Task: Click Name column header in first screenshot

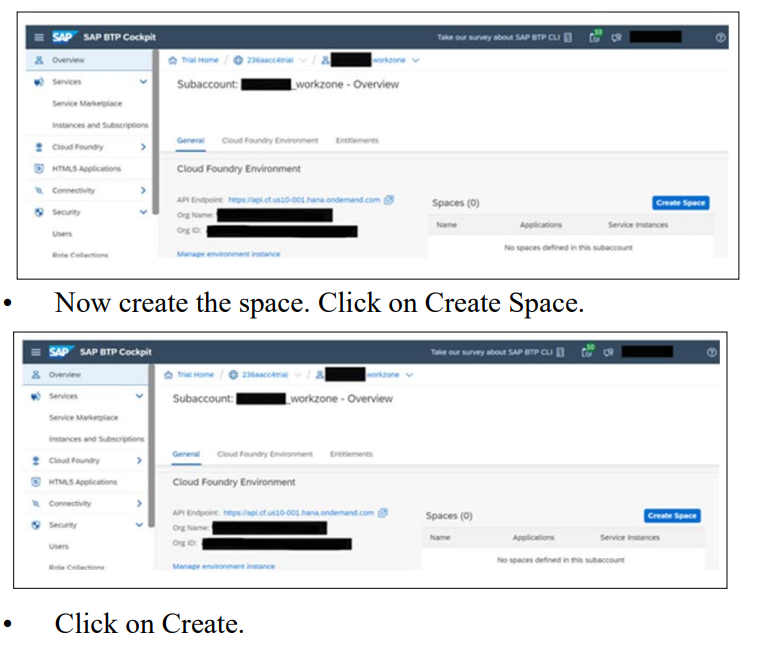Action: [447, 225]
